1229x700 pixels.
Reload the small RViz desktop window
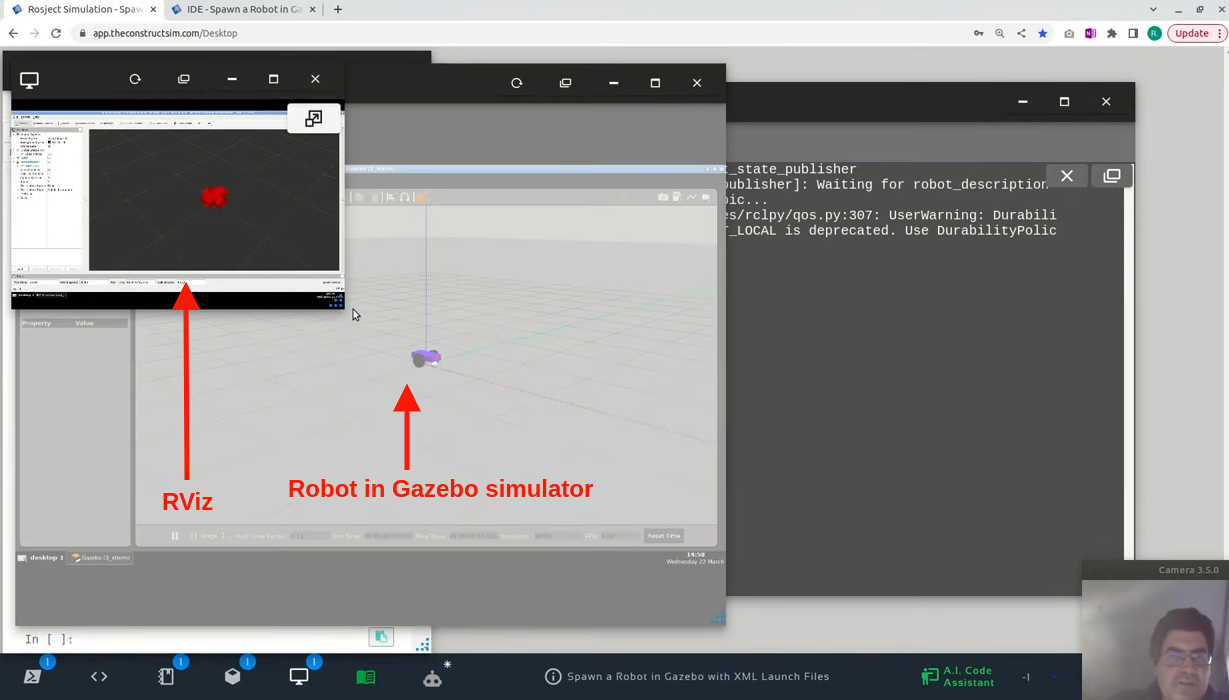tap(135, 79)
